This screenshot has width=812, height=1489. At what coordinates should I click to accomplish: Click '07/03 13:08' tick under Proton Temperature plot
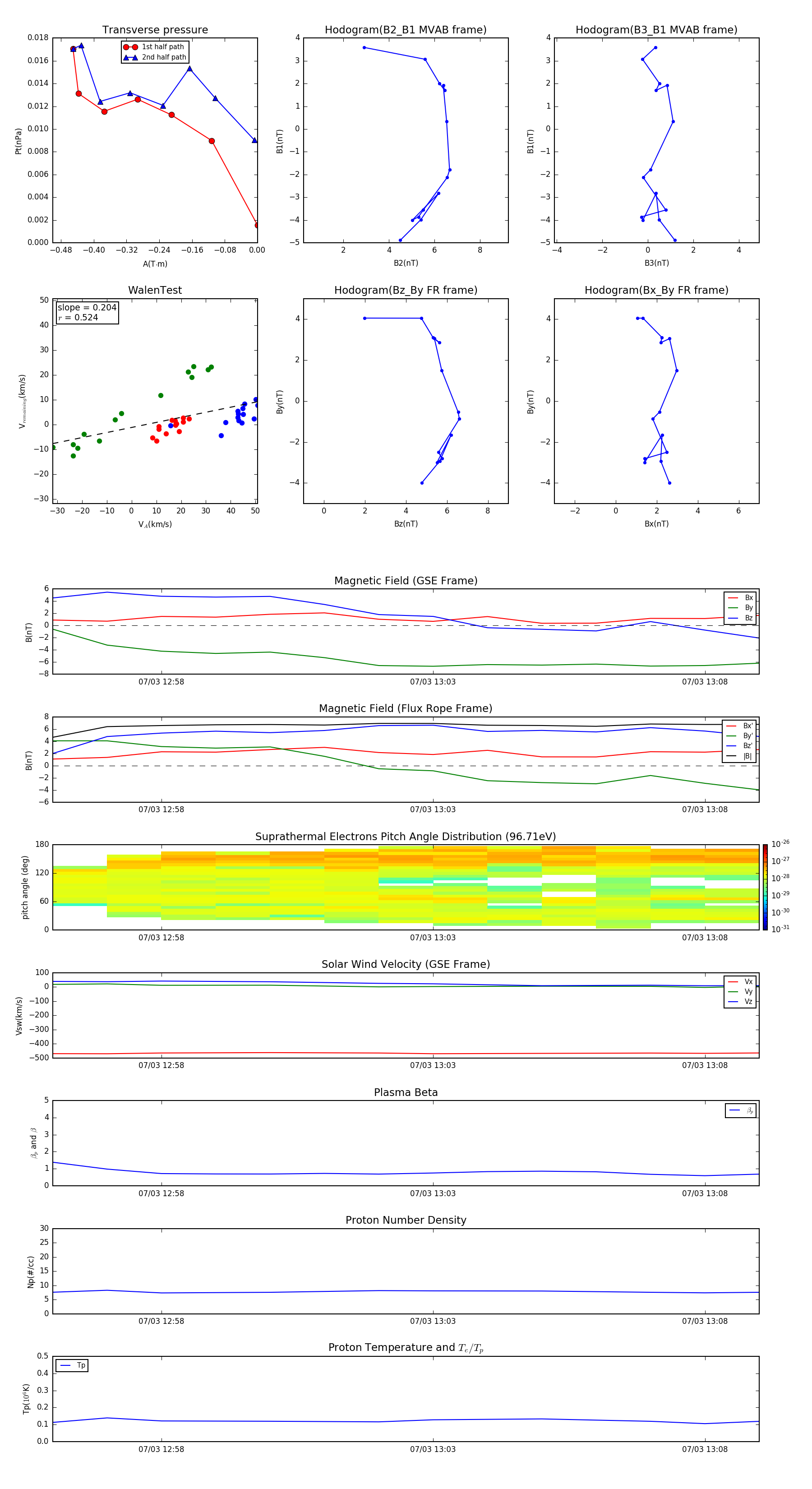pos(705,1450)
